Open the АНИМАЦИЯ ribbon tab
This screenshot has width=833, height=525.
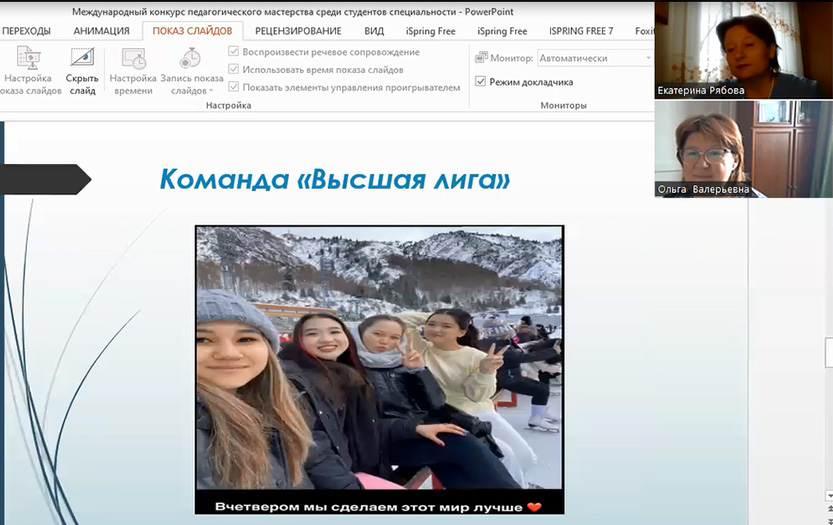click(101, 31)
